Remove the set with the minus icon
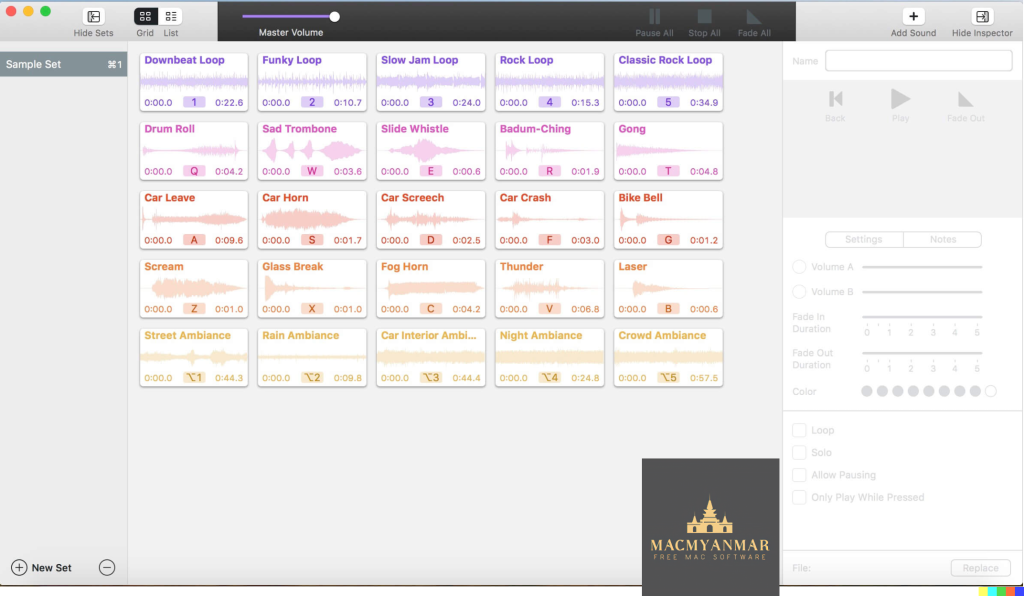Viewport: 1024px width, 596px height. [107, 567]
